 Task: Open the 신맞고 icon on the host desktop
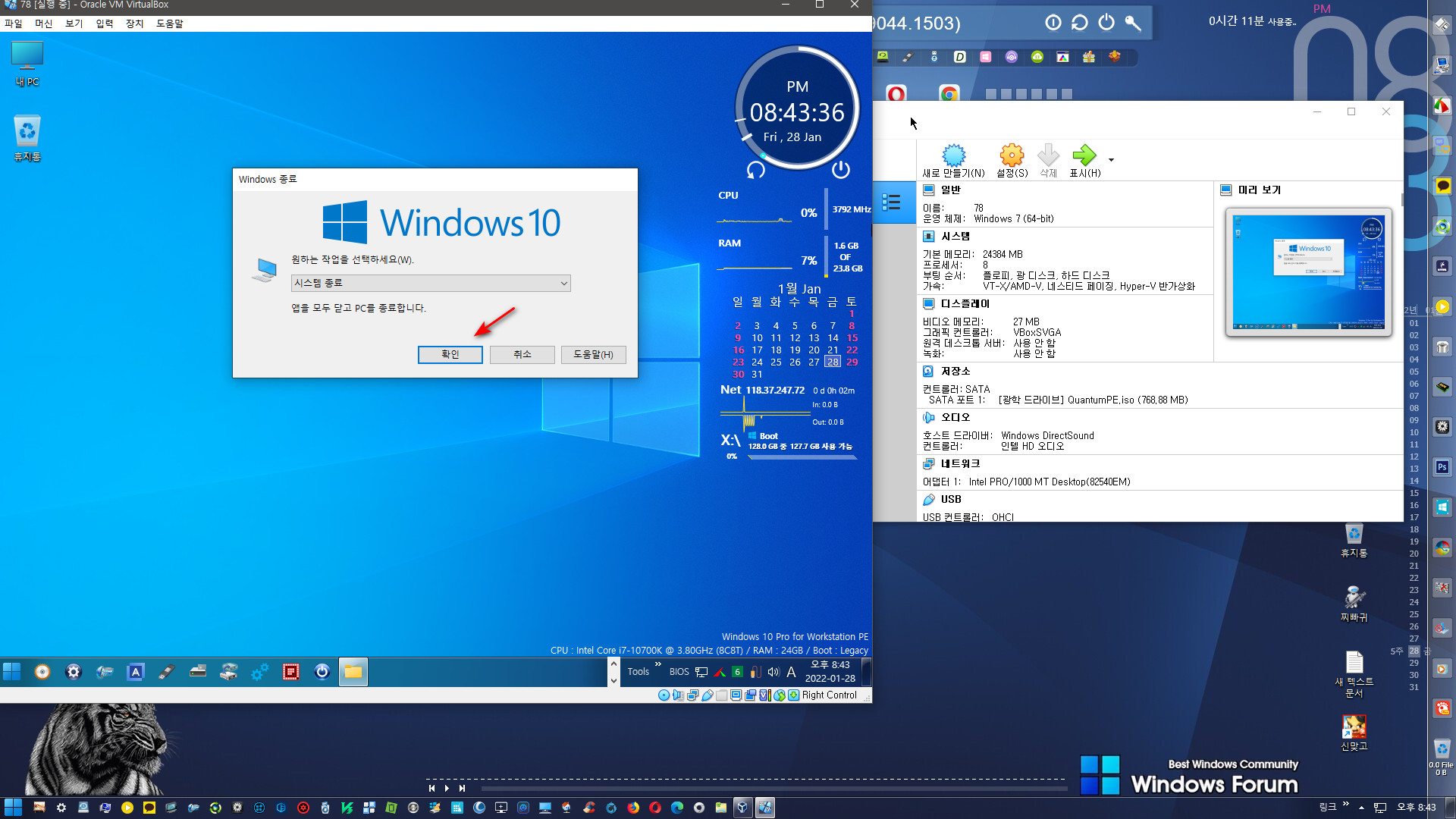point(1354,733)
